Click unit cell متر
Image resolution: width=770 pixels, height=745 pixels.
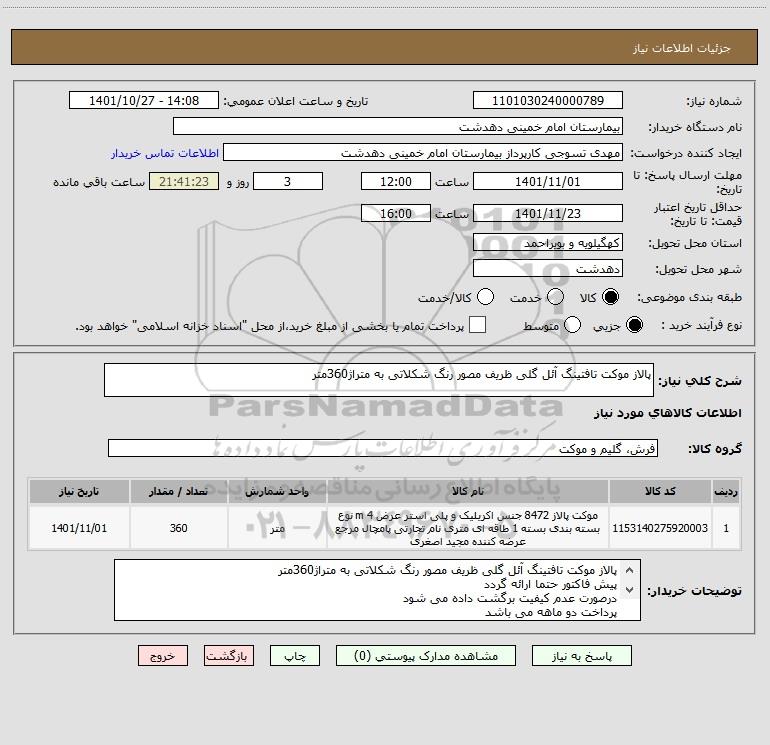277,528
